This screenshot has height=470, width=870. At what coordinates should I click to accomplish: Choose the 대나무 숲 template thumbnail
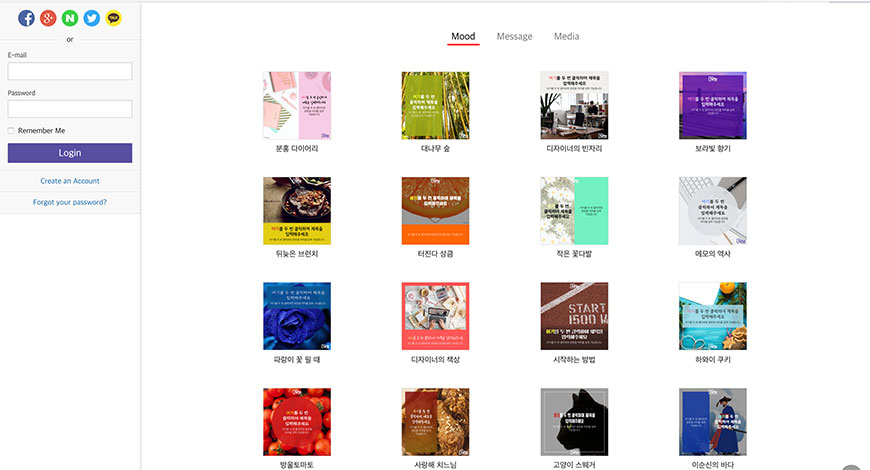click(435, 105)
